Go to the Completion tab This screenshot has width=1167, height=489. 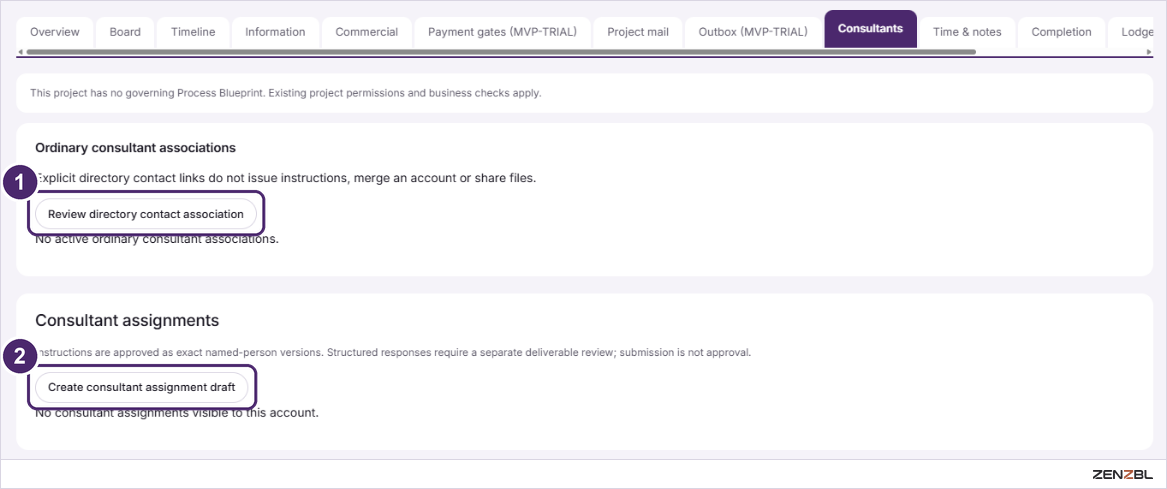point(1061,32)
